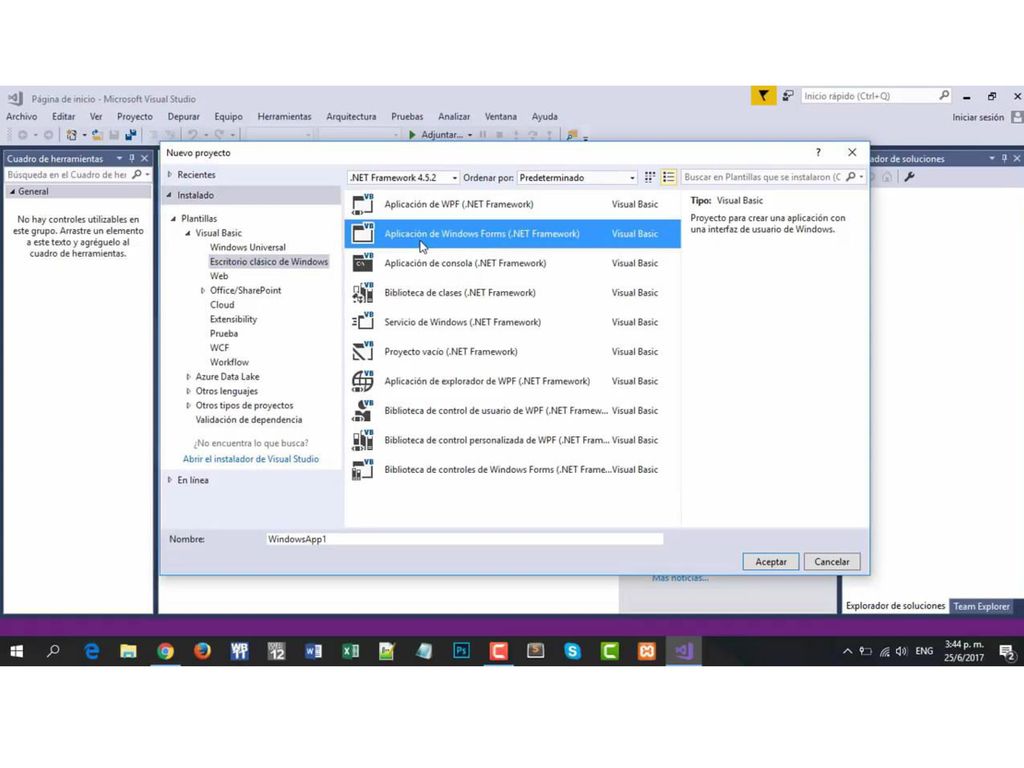Collapse the Instalado section

click(170, 195)
